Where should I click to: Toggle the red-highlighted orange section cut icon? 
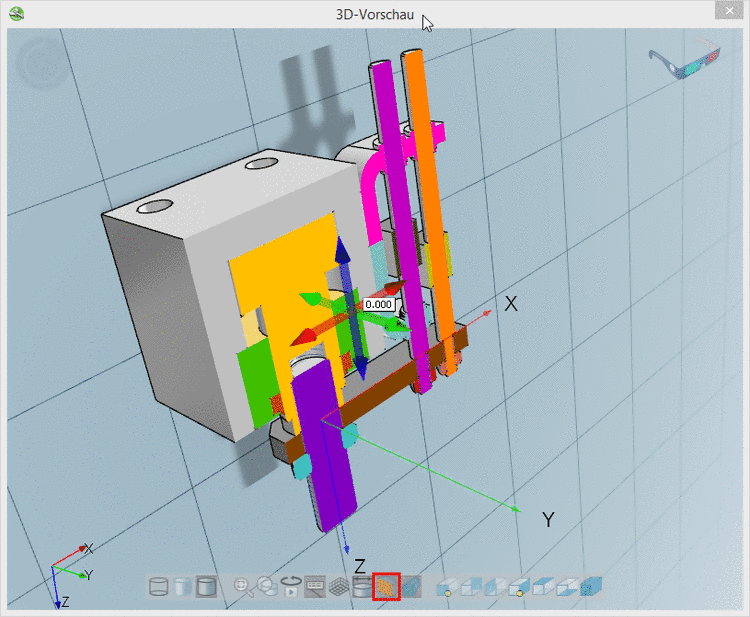point(386,587)
